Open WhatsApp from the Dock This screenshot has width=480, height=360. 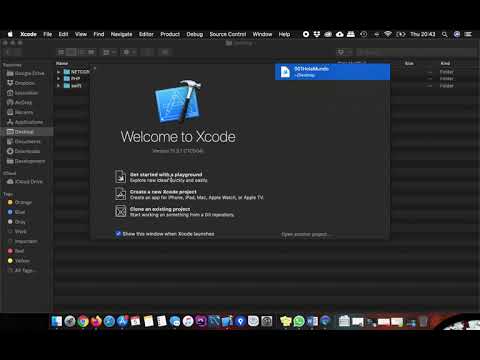pyautogui.click(x=299, y=321)
